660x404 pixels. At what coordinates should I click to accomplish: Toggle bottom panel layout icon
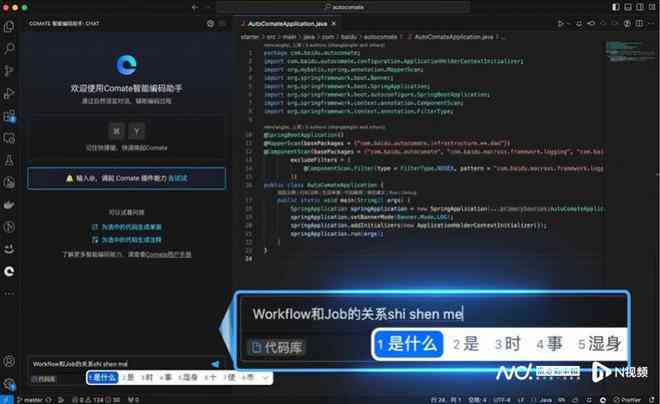coord(628,7)
